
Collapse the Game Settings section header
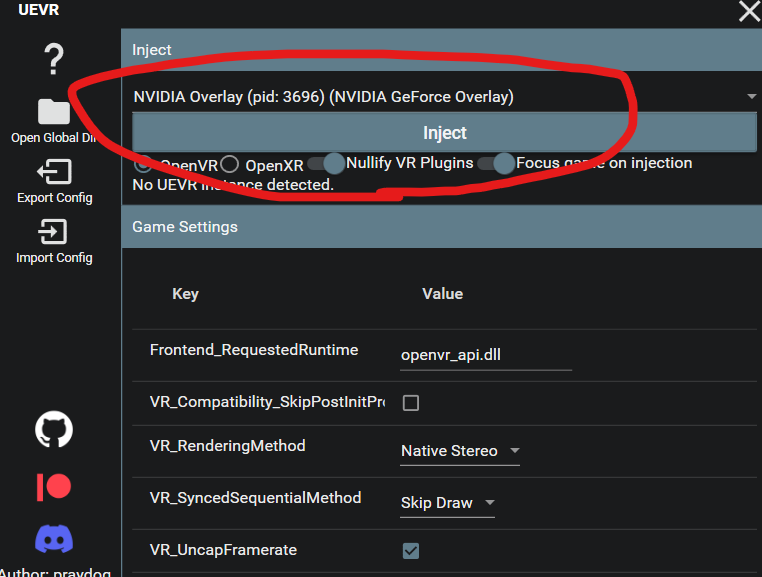pyautogui.click(x=441, y=227)
